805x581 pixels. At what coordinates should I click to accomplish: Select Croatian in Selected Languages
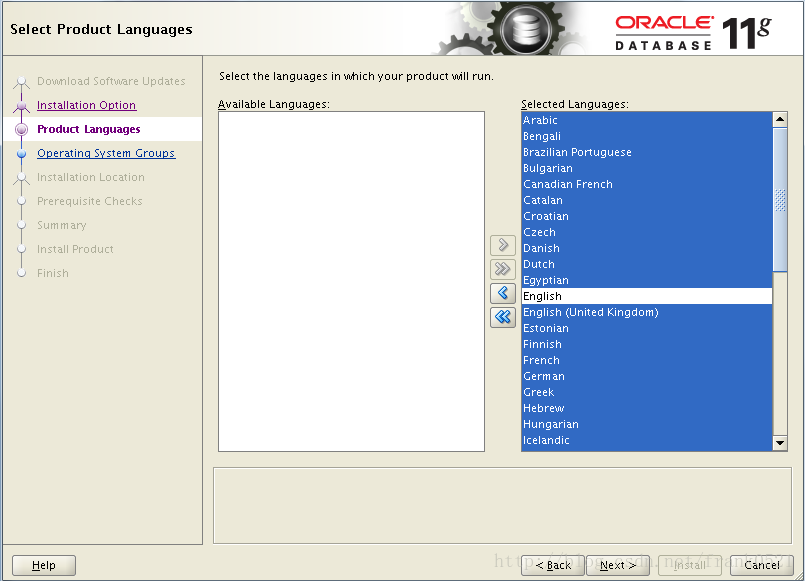click(647, 216)
